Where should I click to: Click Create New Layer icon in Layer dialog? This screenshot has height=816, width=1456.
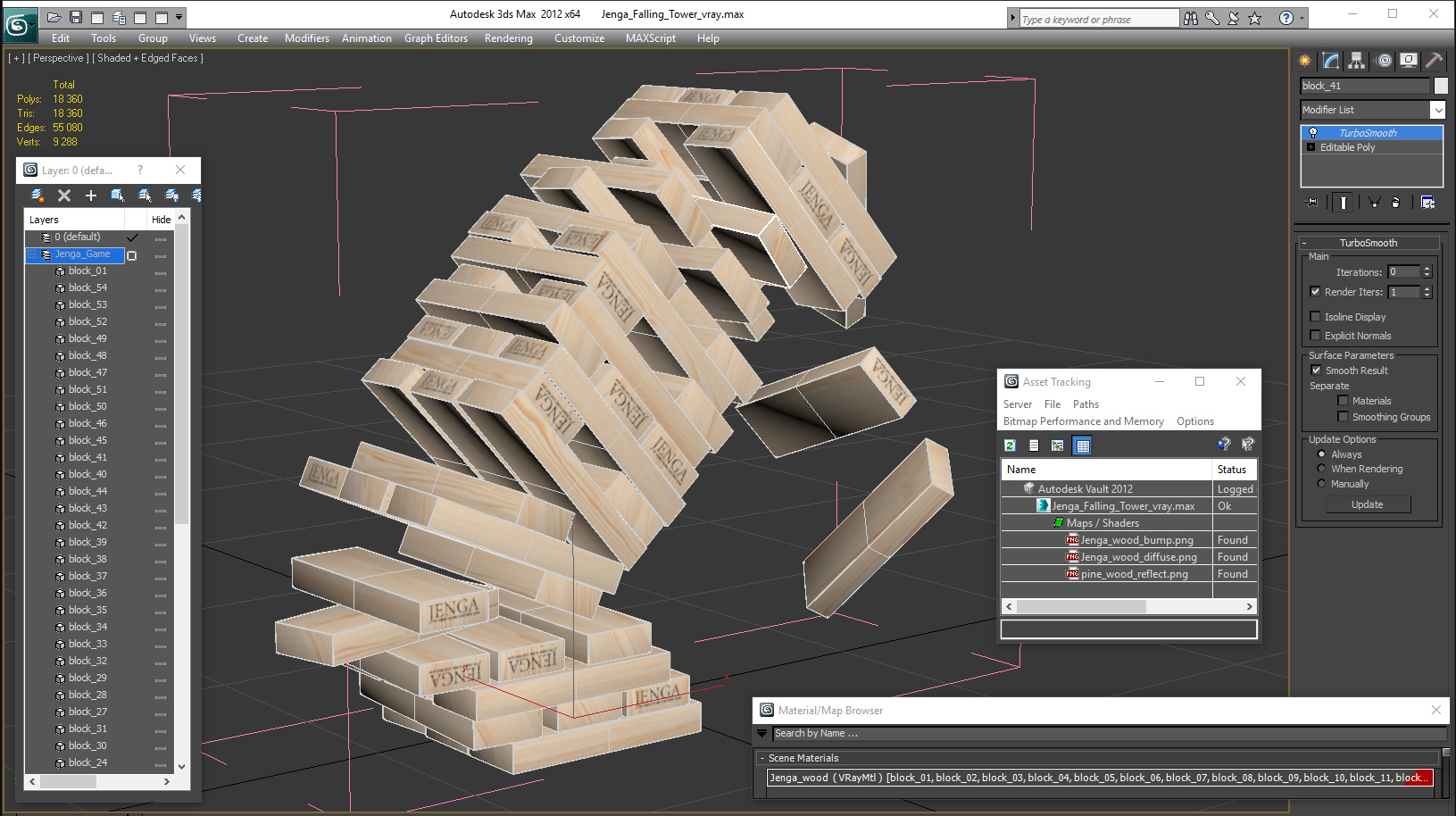[37, 195]
